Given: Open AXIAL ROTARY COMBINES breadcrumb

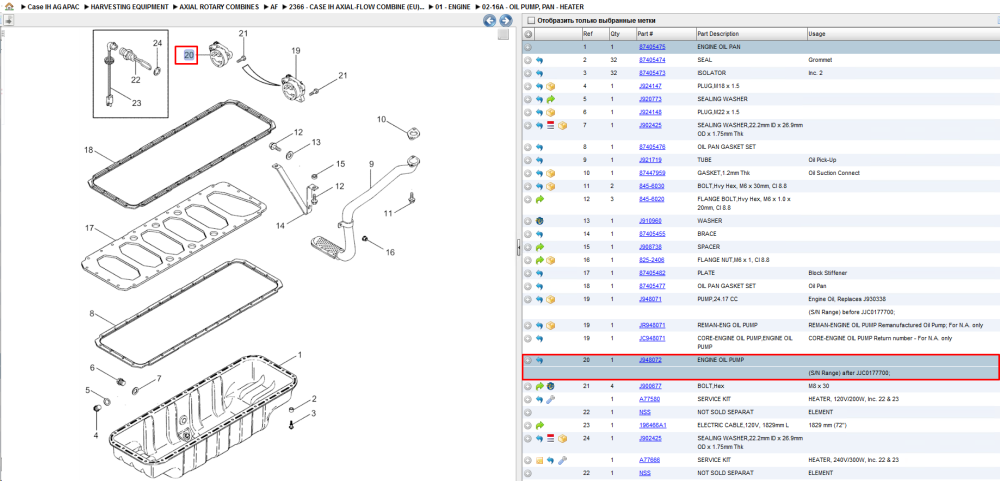Looking at the screenshot, I should [219, 6].
